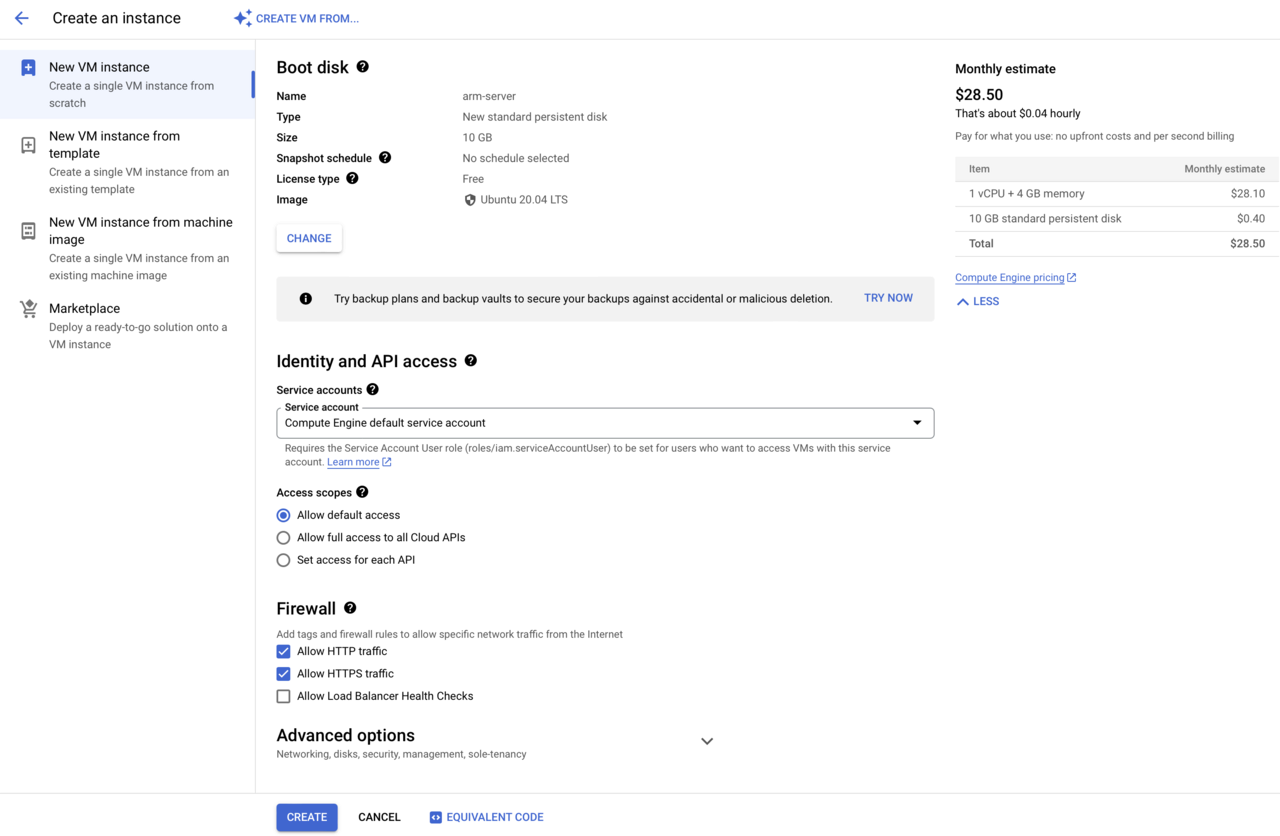Open the Service account dropdown
The image size is (1280, 836).
605,423
